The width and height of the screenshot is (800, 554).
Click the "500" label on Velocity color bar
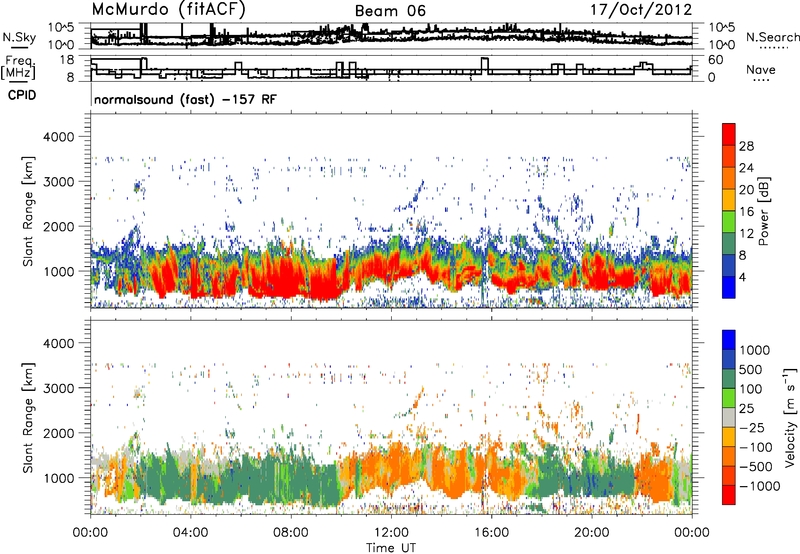(751, 369)
